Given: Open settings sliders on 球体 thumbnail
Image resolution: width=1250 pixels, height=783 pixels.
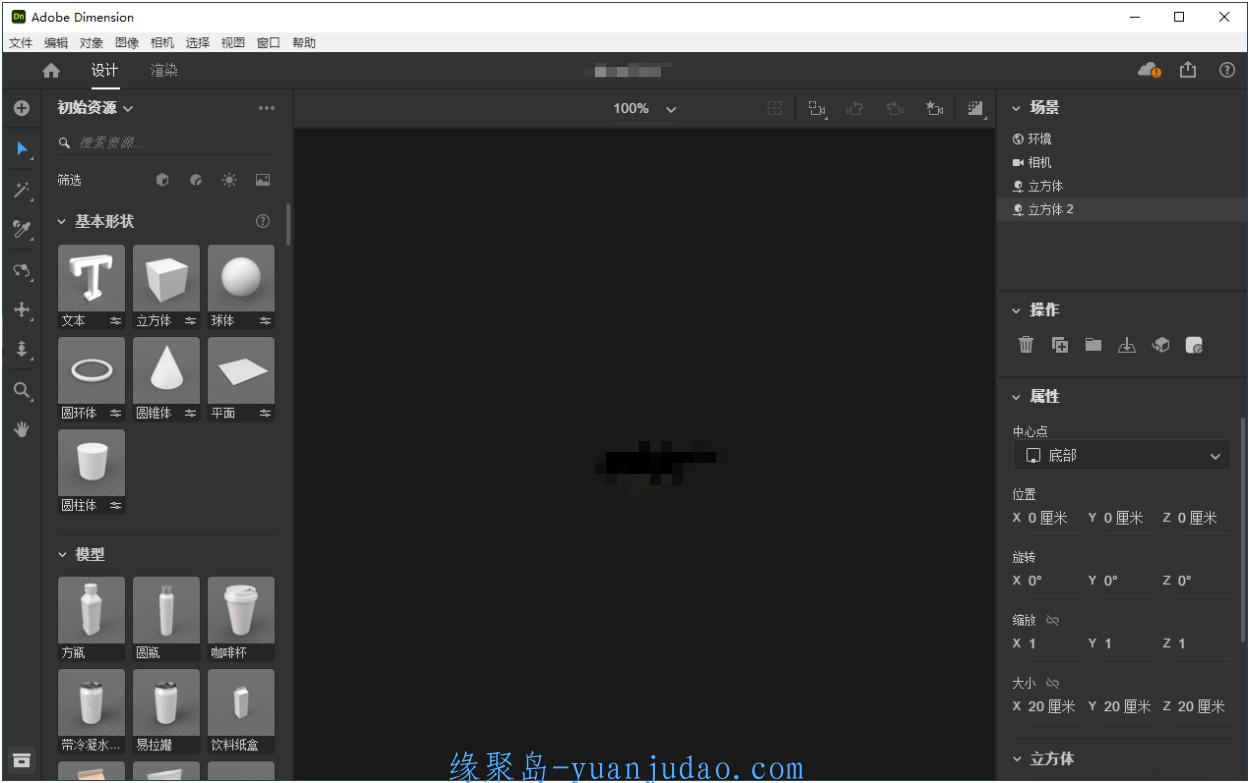Looking at the screenshot, I should tap(265, 320).
